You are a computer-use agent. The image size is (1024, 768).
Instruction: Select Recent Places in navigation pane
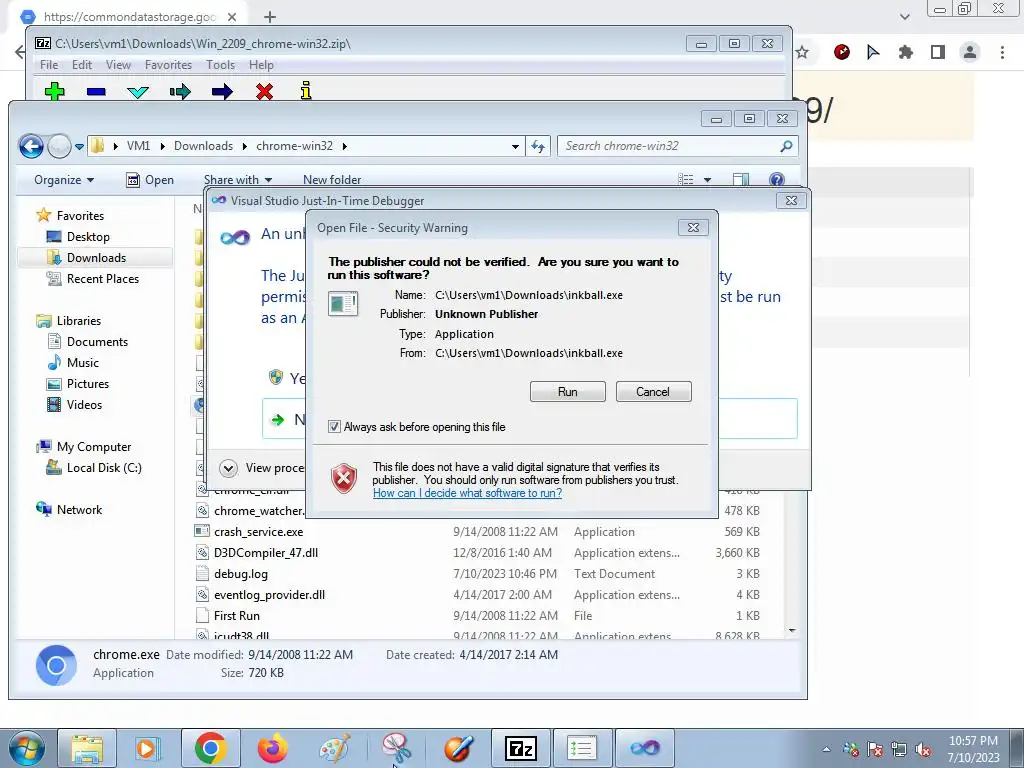coord(93,279)
